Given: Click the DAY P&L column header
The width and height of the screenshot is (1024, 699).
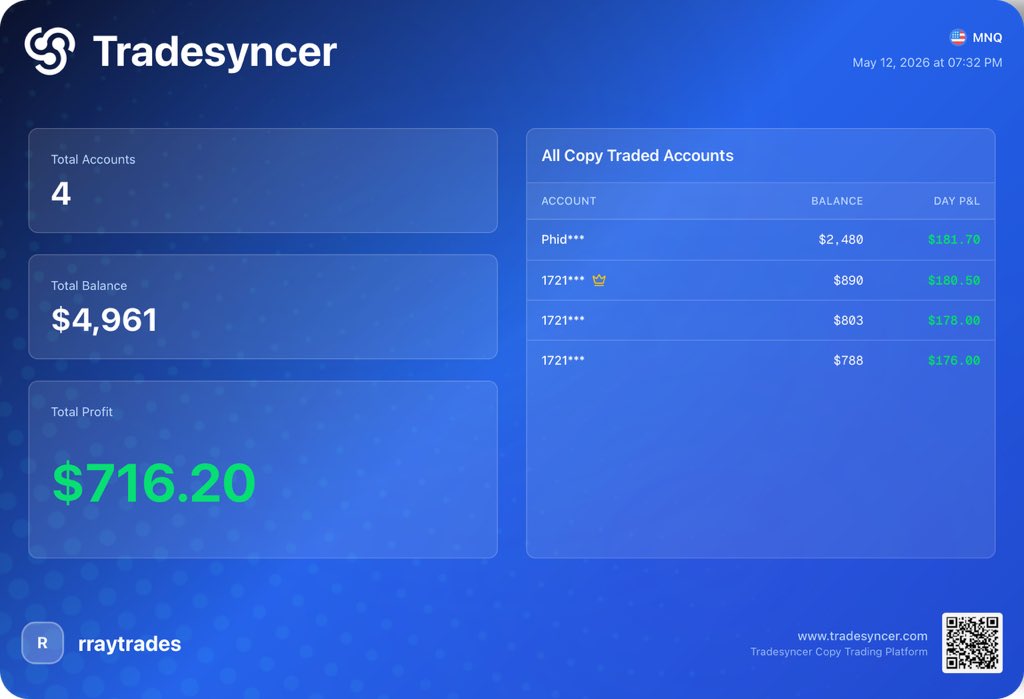Looking at the screenshot, I should [x=956, y=201].
